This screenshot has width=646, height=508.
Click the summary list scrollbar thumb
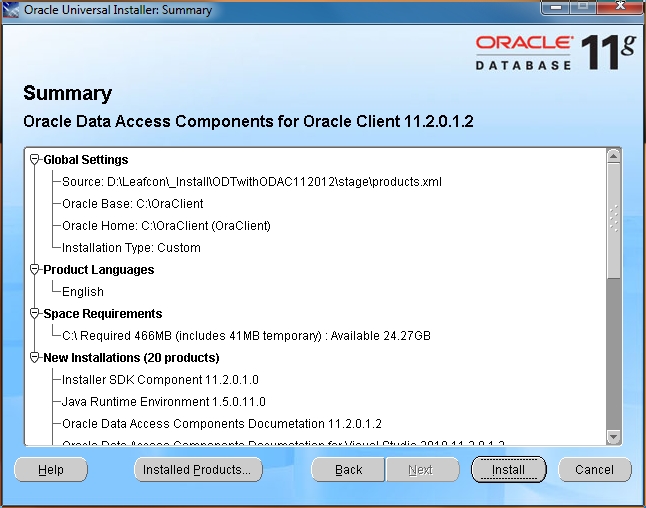tap(613, 221)
